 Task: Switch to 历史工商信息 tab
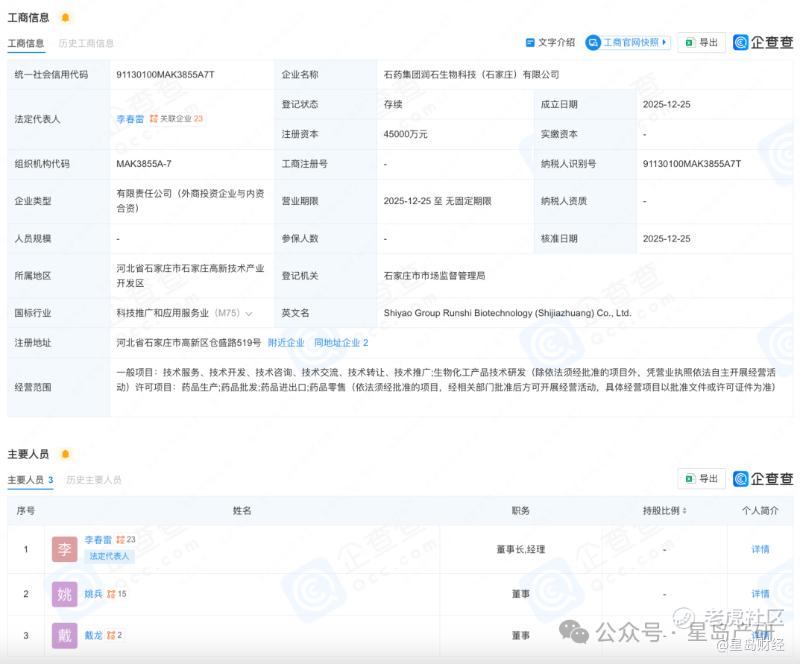coord(86,43)
